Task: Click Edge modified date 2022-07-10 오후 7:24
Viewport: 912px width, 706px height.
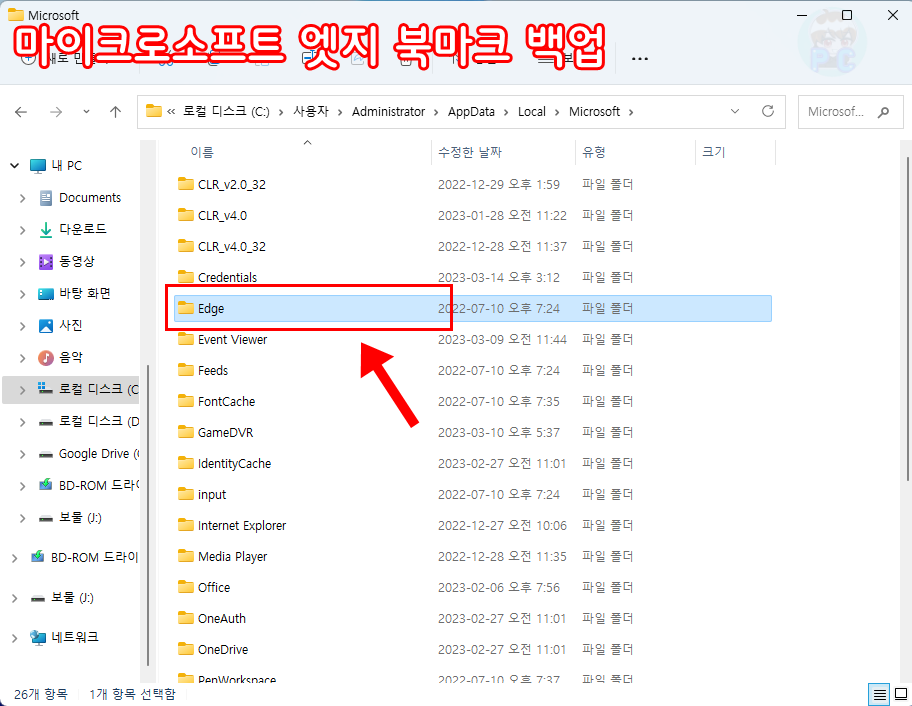Action: (498, 308)
